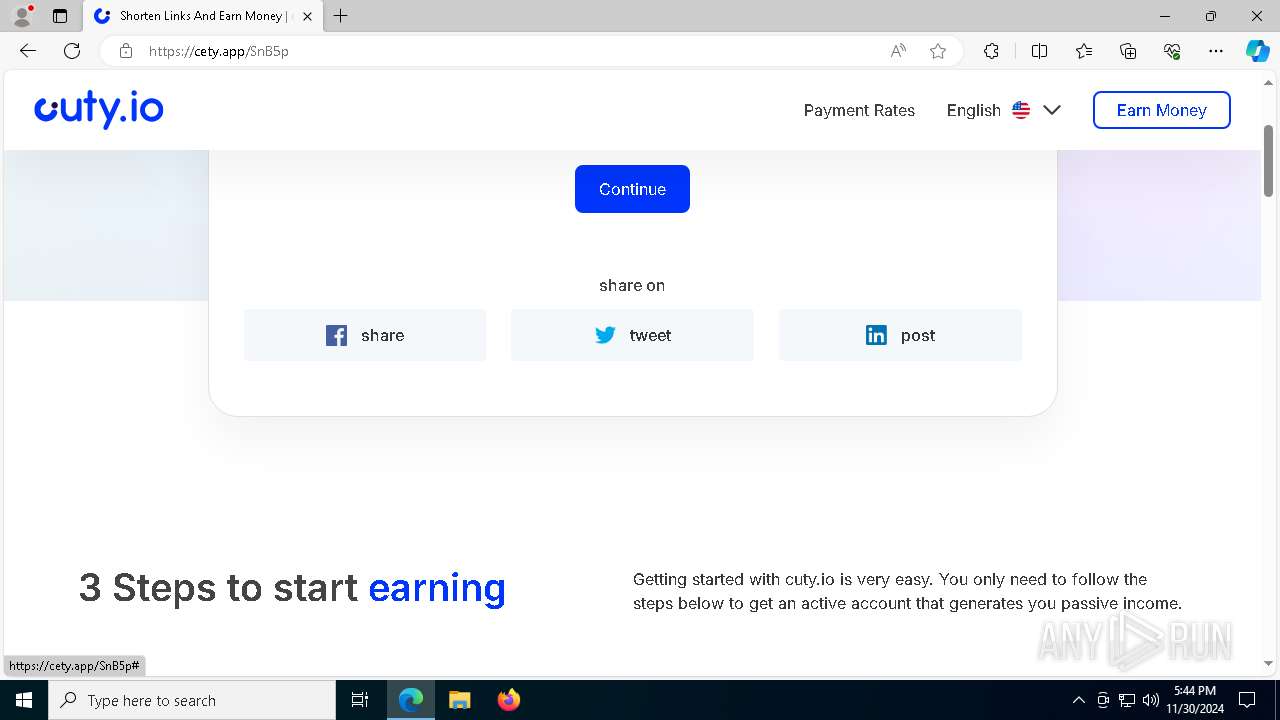Viewport: 1280px width, 720px height.
Task: Open File Explorer from taskbar
Action: [459, 700]
